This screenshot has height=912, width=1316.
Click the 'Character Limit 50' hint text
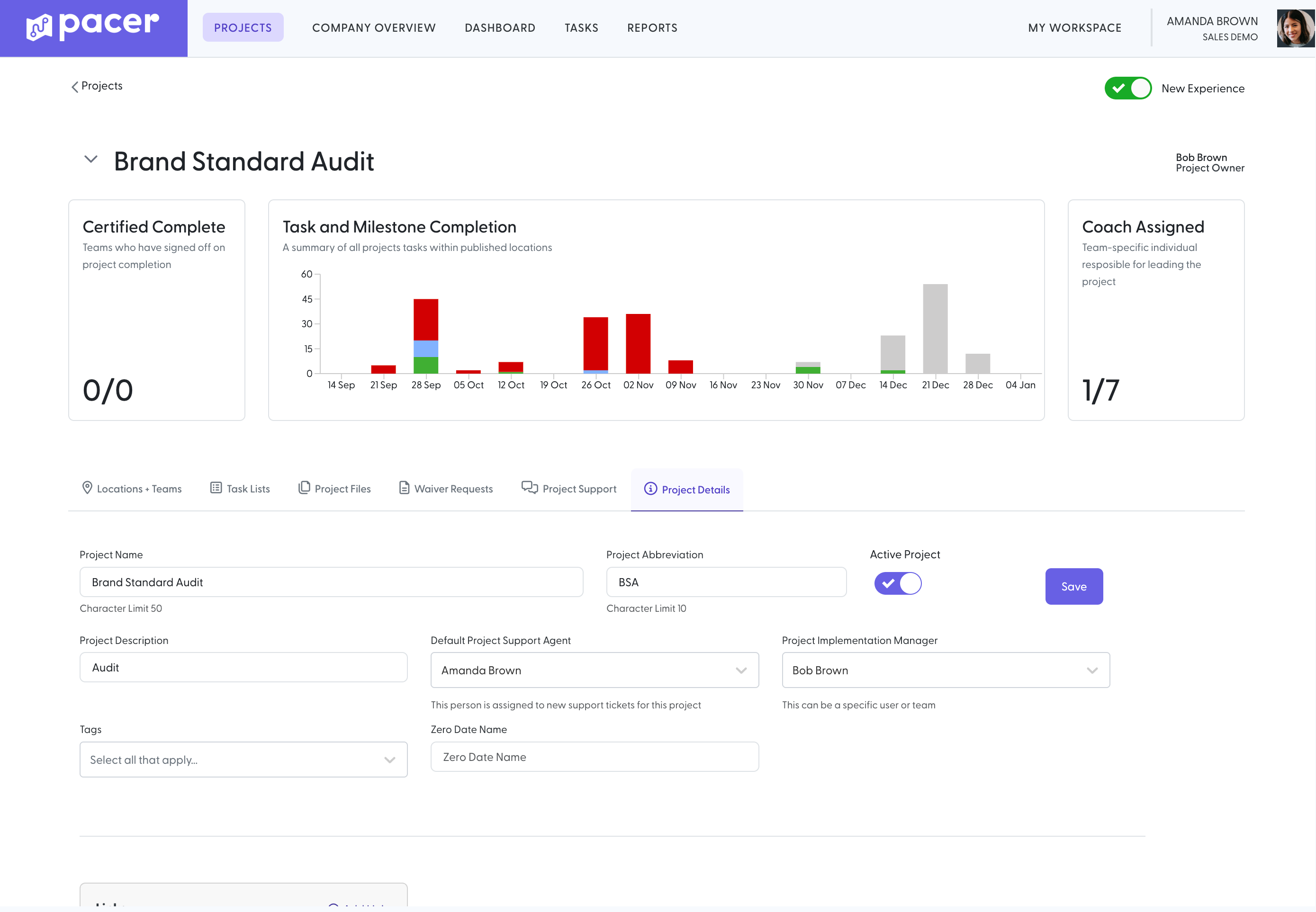click(121, 608)
